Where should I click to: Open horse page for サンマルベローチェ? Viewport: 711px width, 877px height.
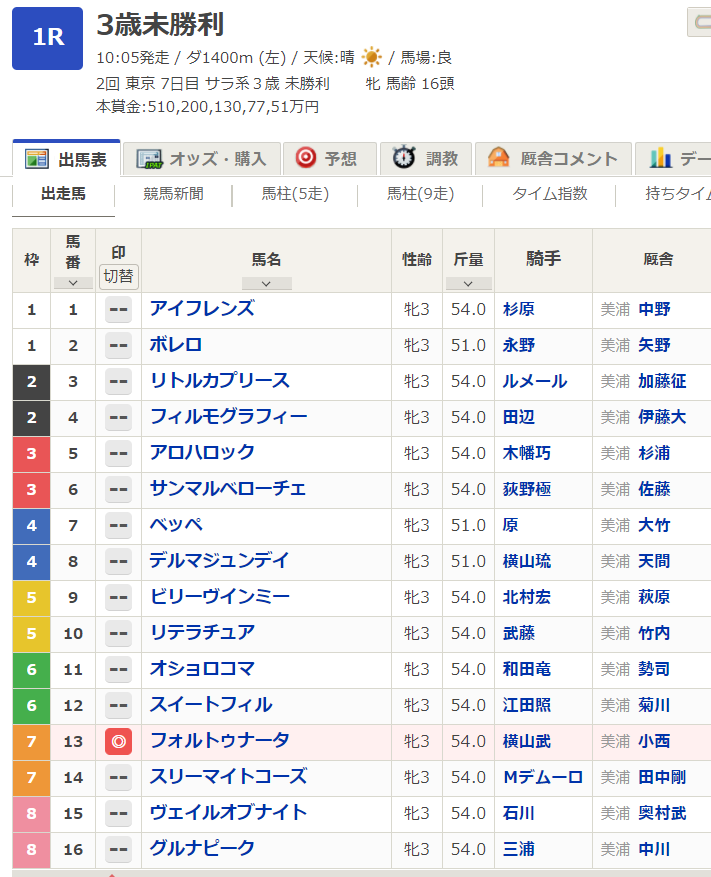(x=228, y=489)
